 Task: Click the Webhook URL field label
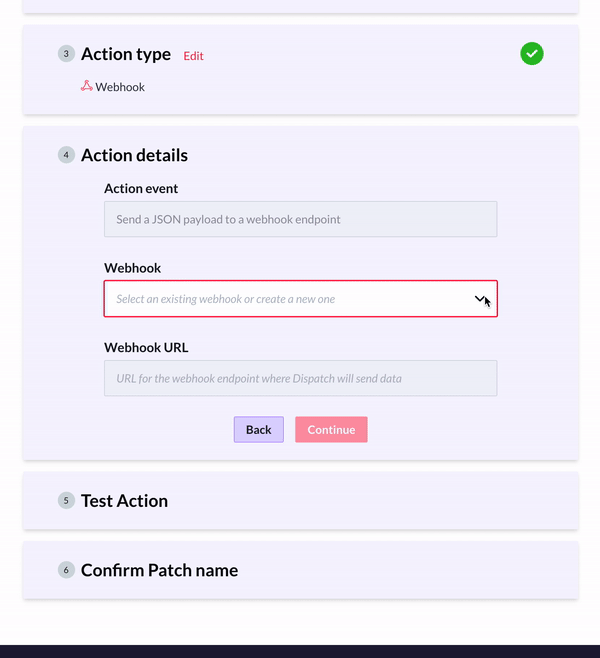click(146, 348)
